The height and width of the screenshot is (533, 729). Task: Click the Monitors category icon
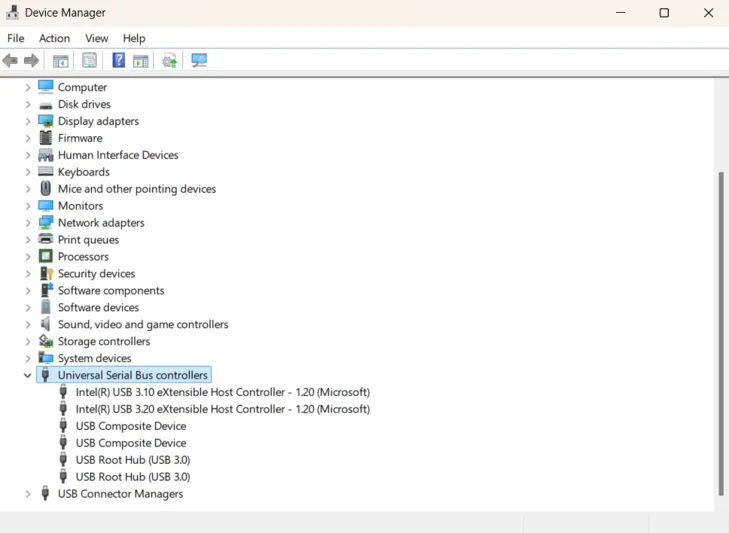pyautogui.click(x=46, y=206)
